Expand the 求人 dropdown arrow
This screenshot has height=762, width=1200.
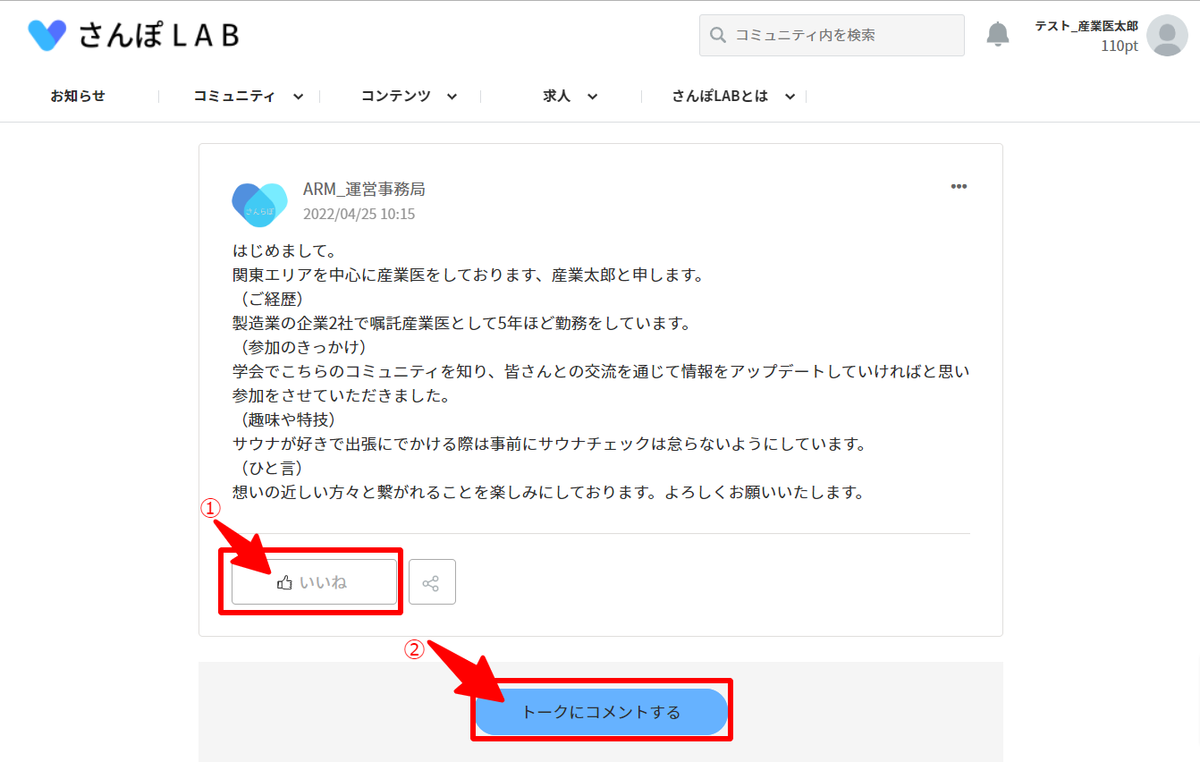592,97
